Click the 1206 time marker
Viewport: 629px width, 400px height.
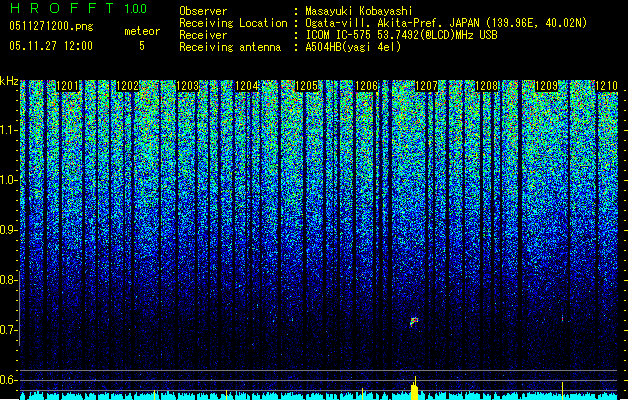tap(366, 86)
